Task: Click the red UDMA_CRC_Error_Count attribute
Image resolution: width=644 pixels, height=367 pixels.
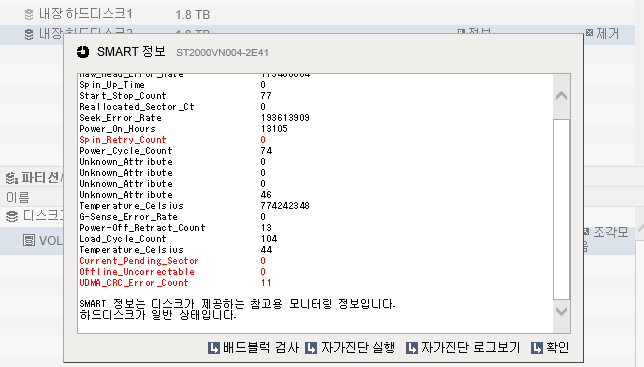Action: pyautogui.click(x=134, y=283)
